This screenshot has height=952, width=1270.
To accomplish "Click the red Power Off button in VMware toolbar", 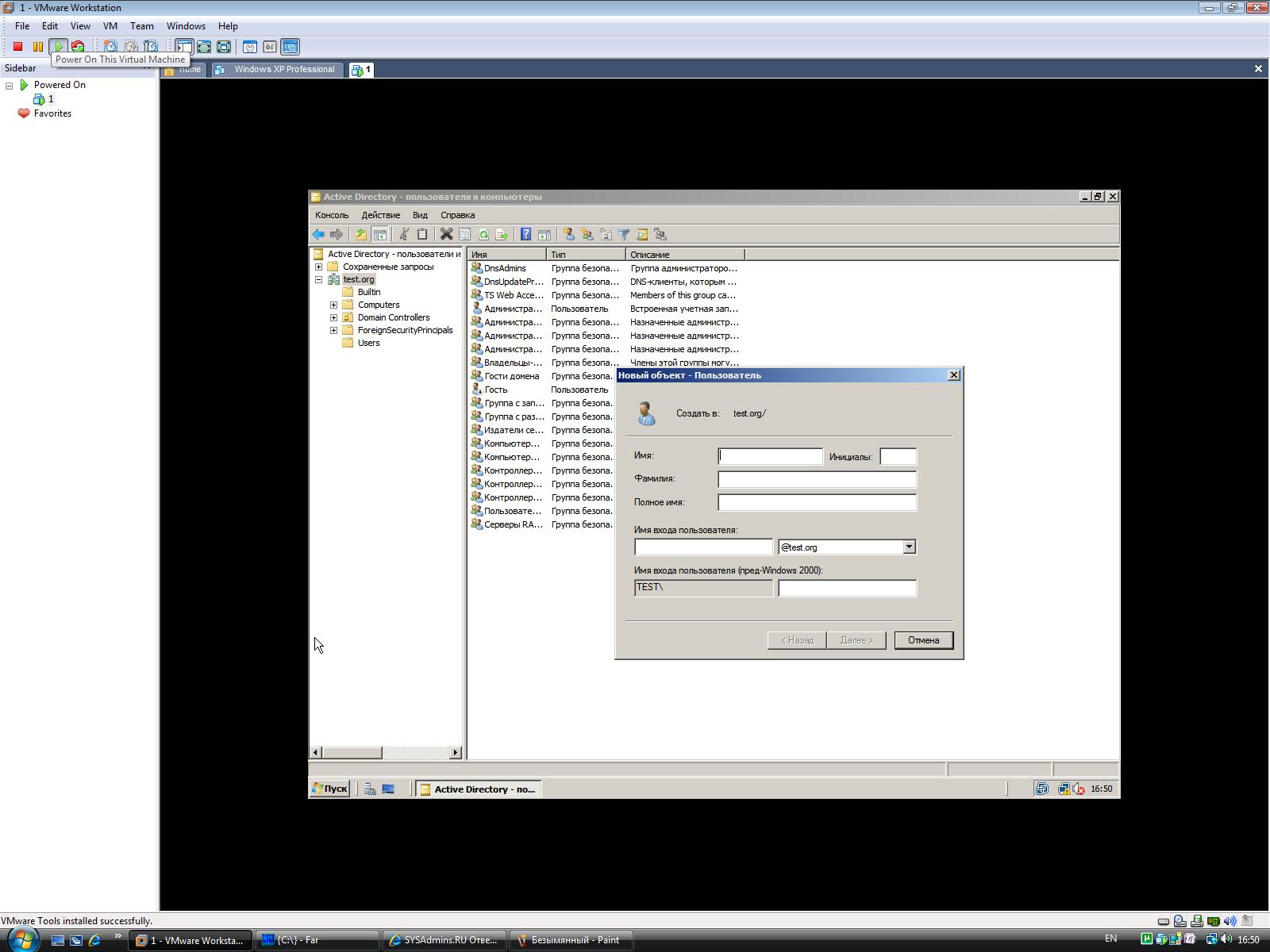I will coord(17,47).
